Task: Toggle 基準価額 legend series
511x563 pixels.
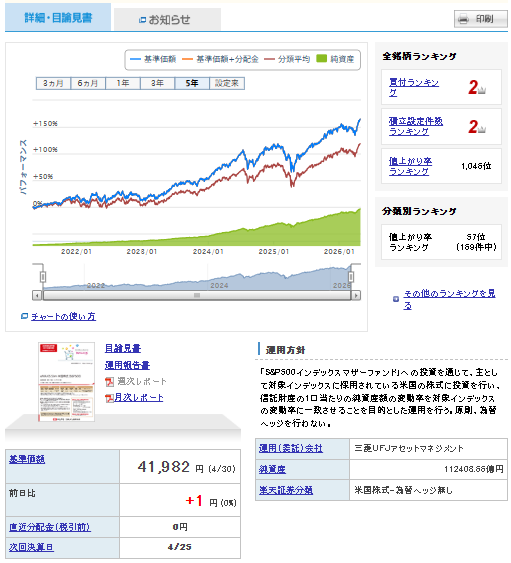Action: tap(153, 59)
